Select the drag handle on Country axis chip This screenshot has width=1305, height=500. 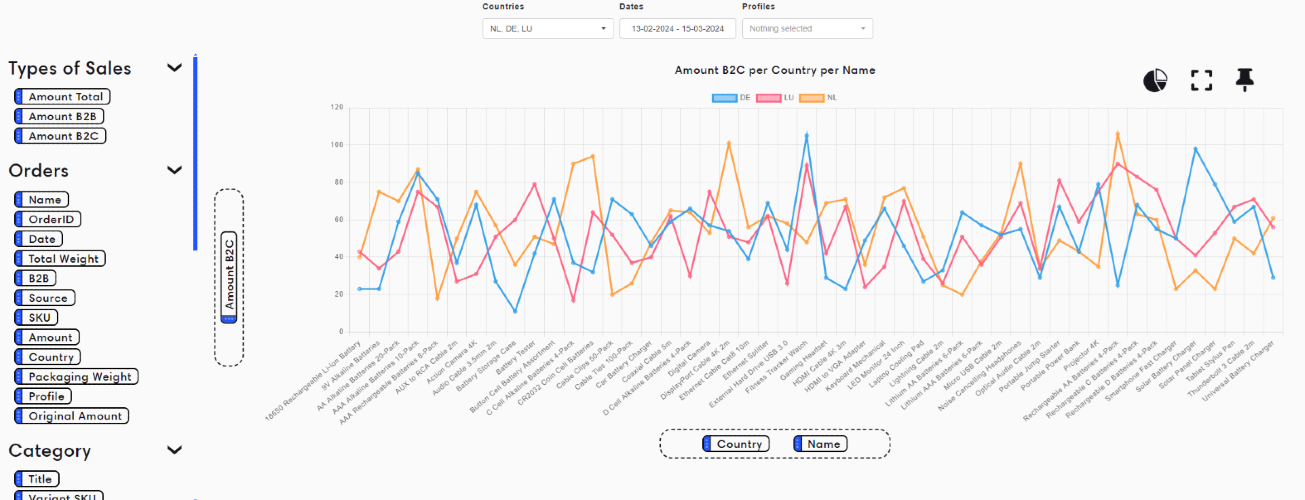click(x=707, y=444)
